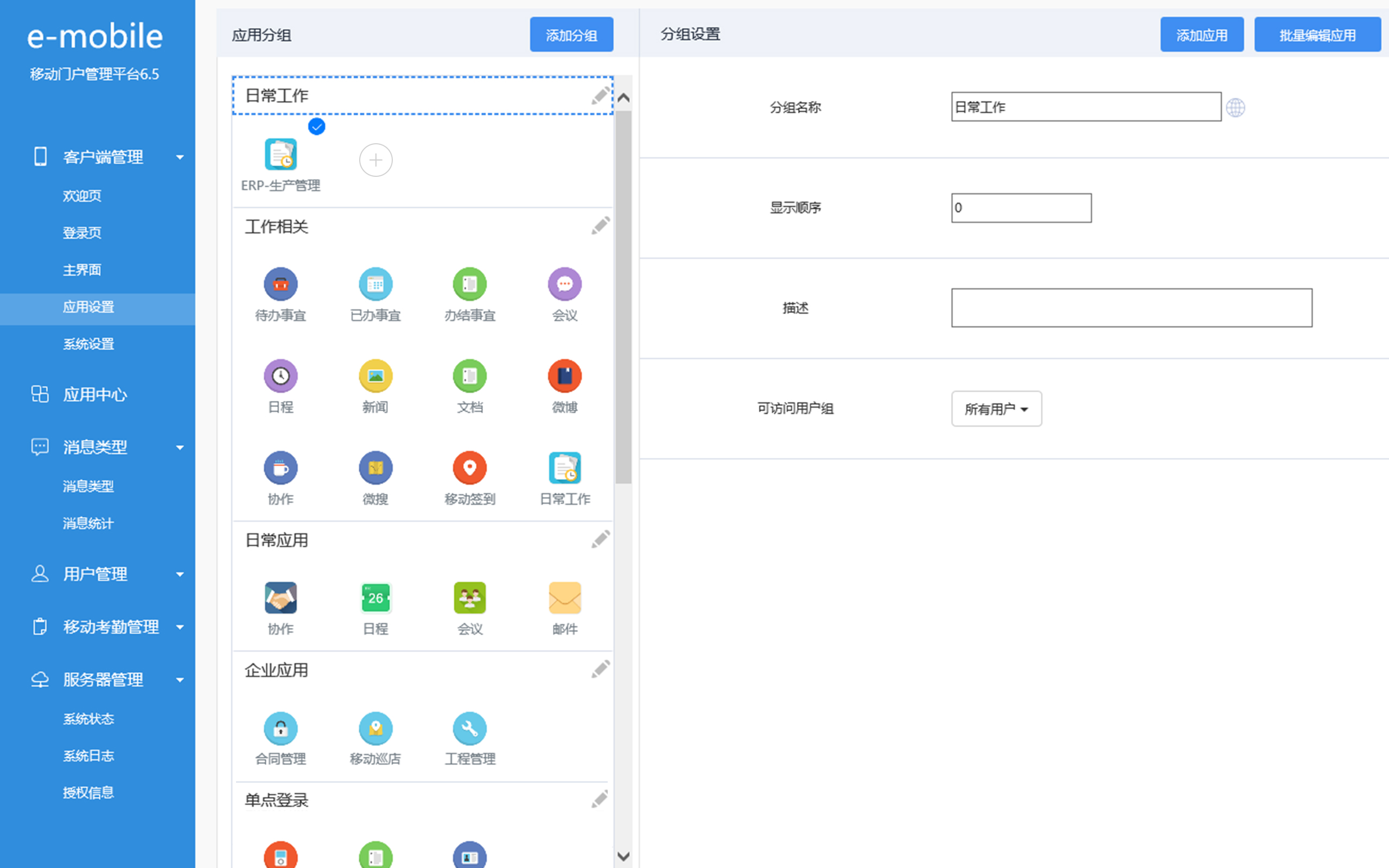Image resolution: width=1389 pixels, height=868 pixels.
Task: Click the e-mobile logo
Action: tap(95, 36)
